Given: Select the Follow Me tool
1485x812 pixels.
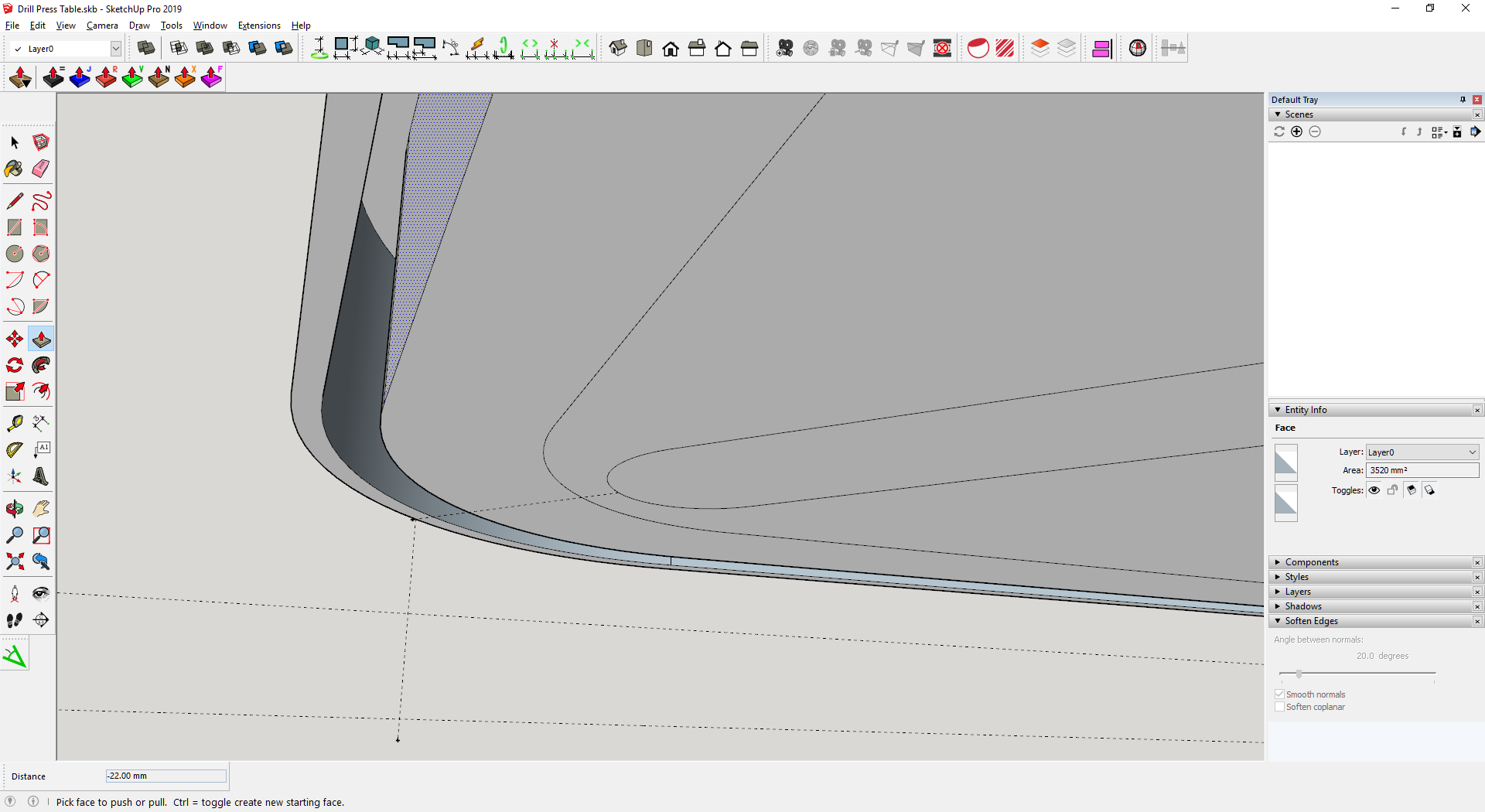Looking at the screenshot, I should coord(41,365).
